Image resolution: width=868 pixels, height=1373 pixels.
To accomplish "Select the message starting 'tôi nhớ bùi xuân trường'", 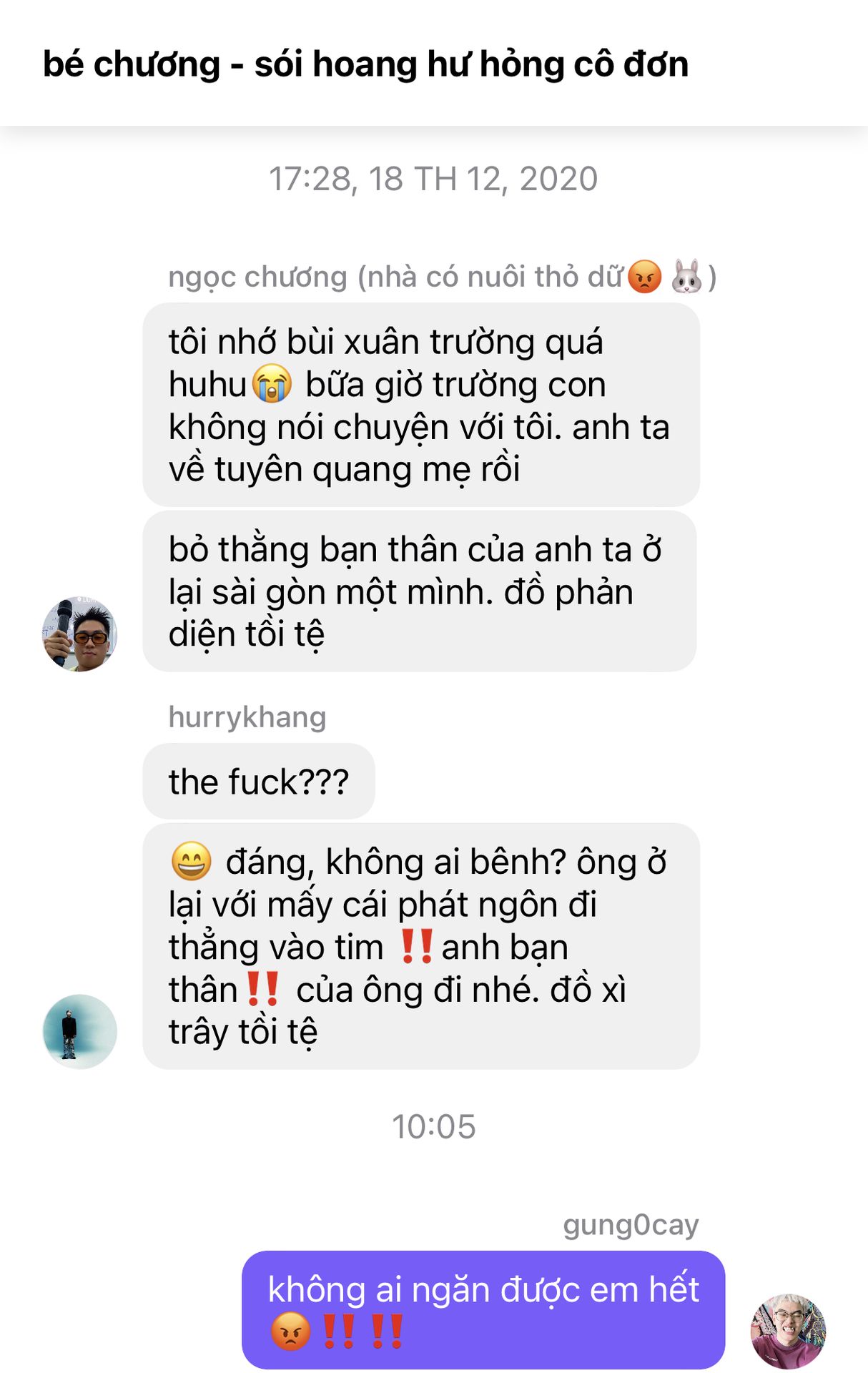I will point(421,405).
